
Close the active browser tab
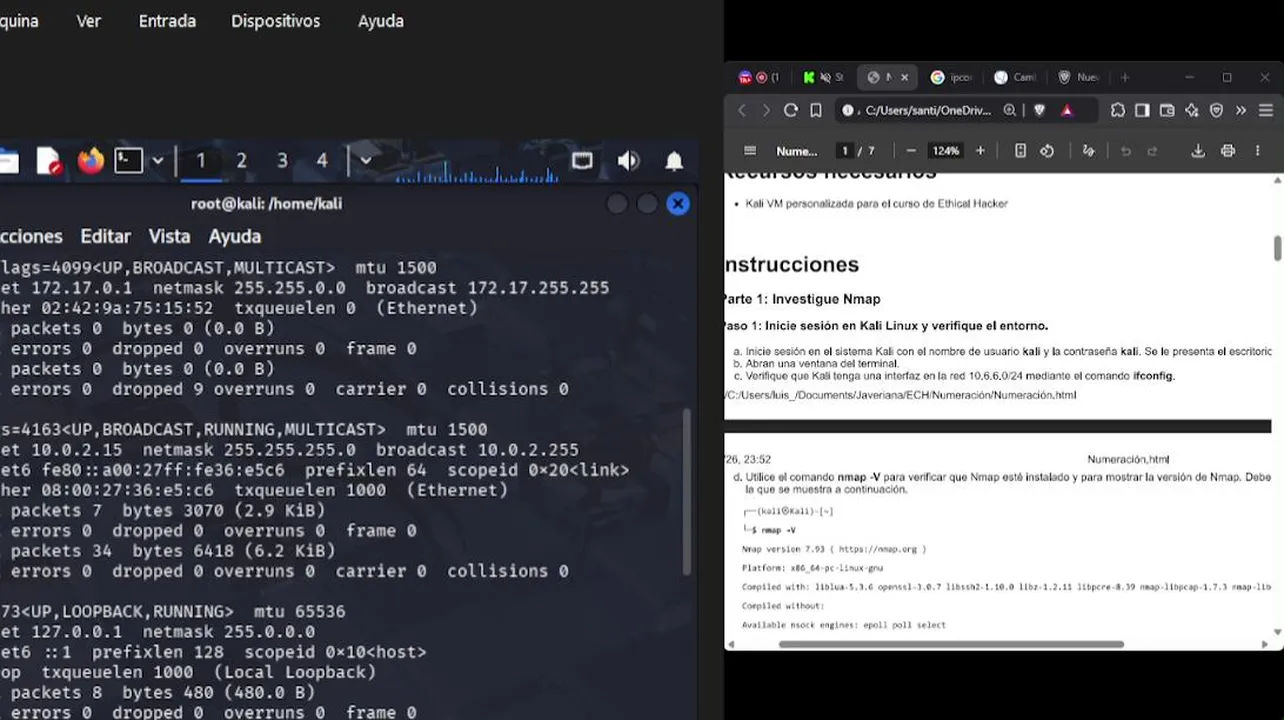(x=905, y=77)
